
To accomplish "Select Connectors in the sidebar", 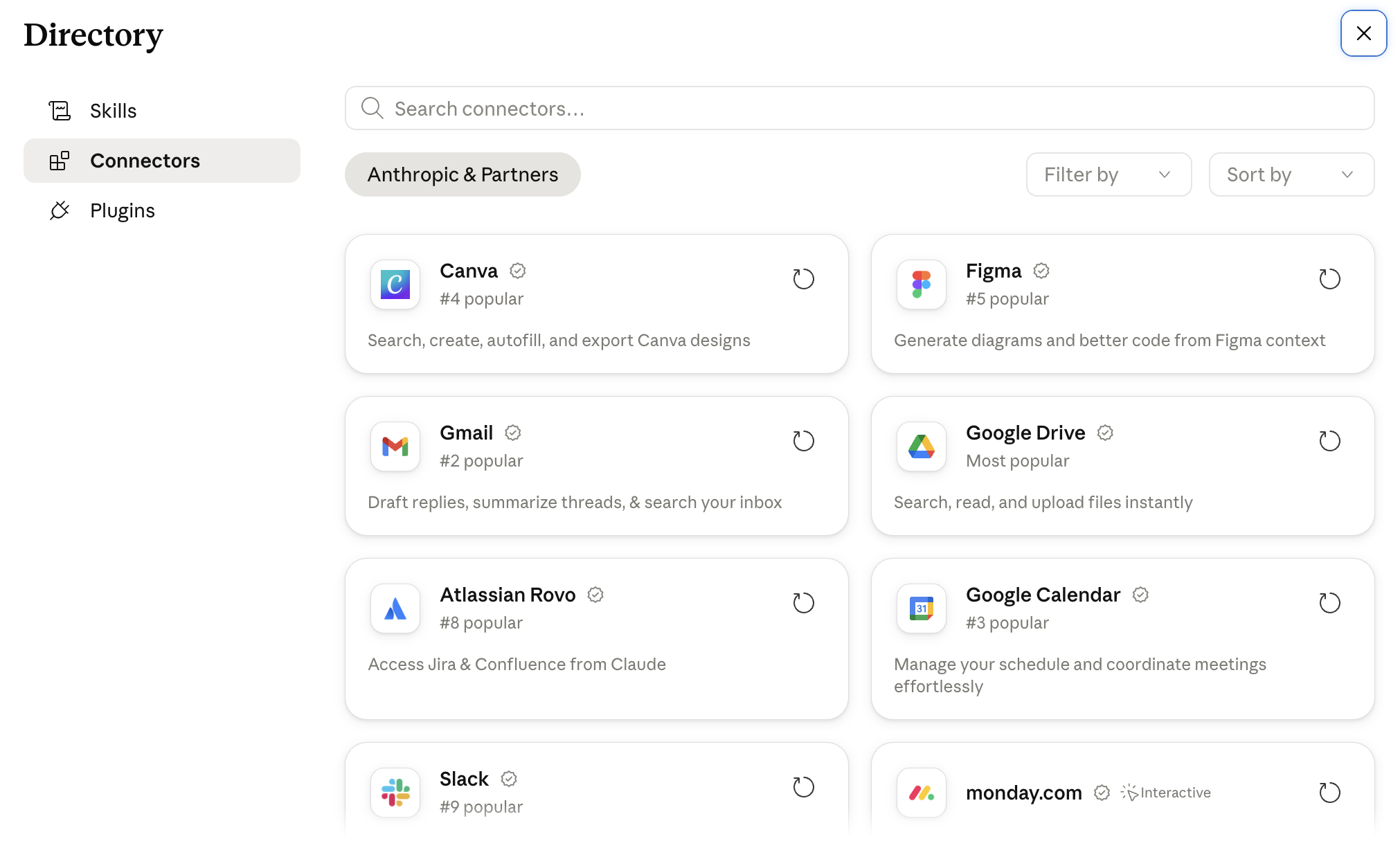I will [x=162, y=161].
